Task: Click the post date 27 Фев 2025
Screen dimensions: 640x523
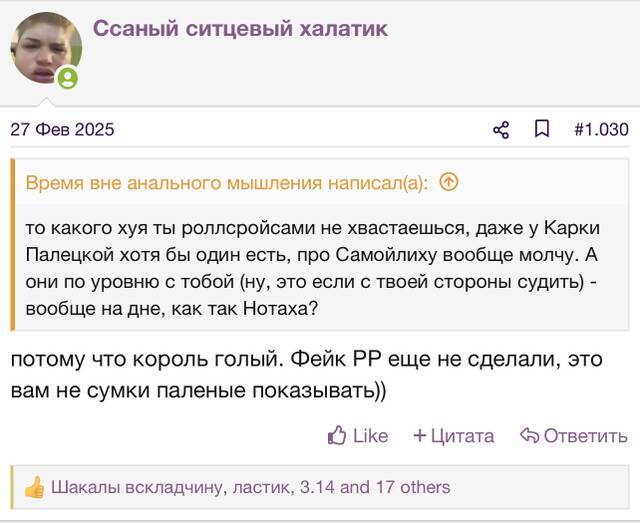Action: click(x=62, y=129)
